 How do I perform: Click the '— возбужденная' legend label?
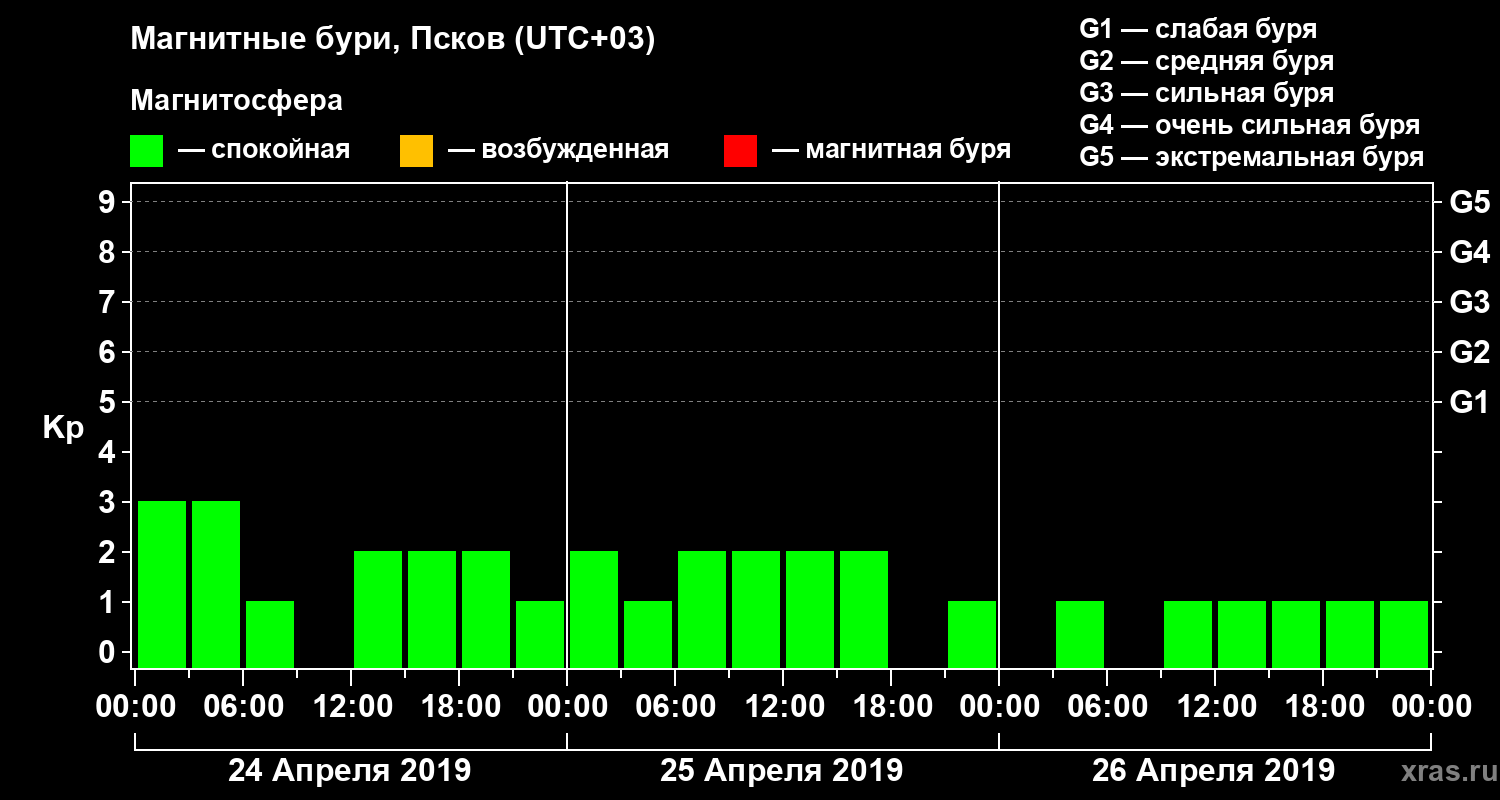(x=558, y=151)
